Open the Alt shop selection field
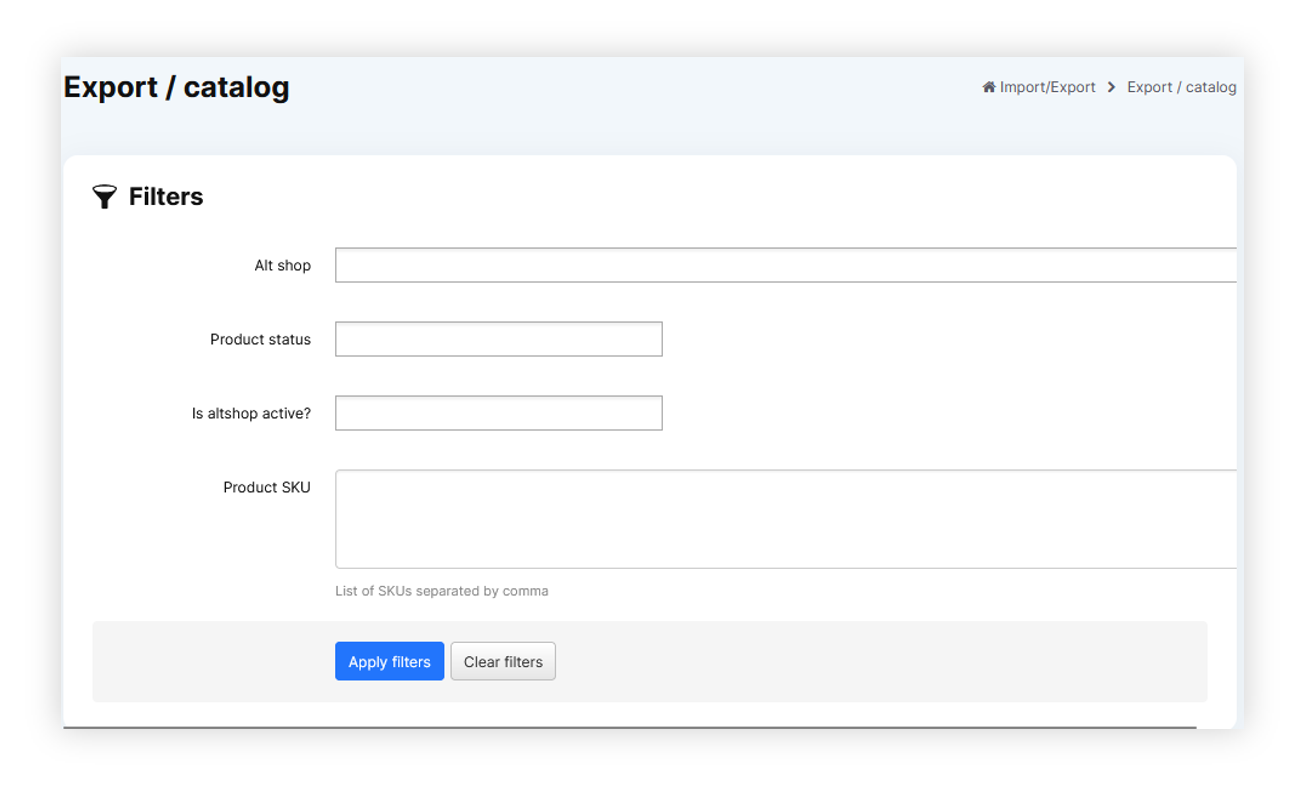This screenshot has width=1310, height=789. coord(785,265)
